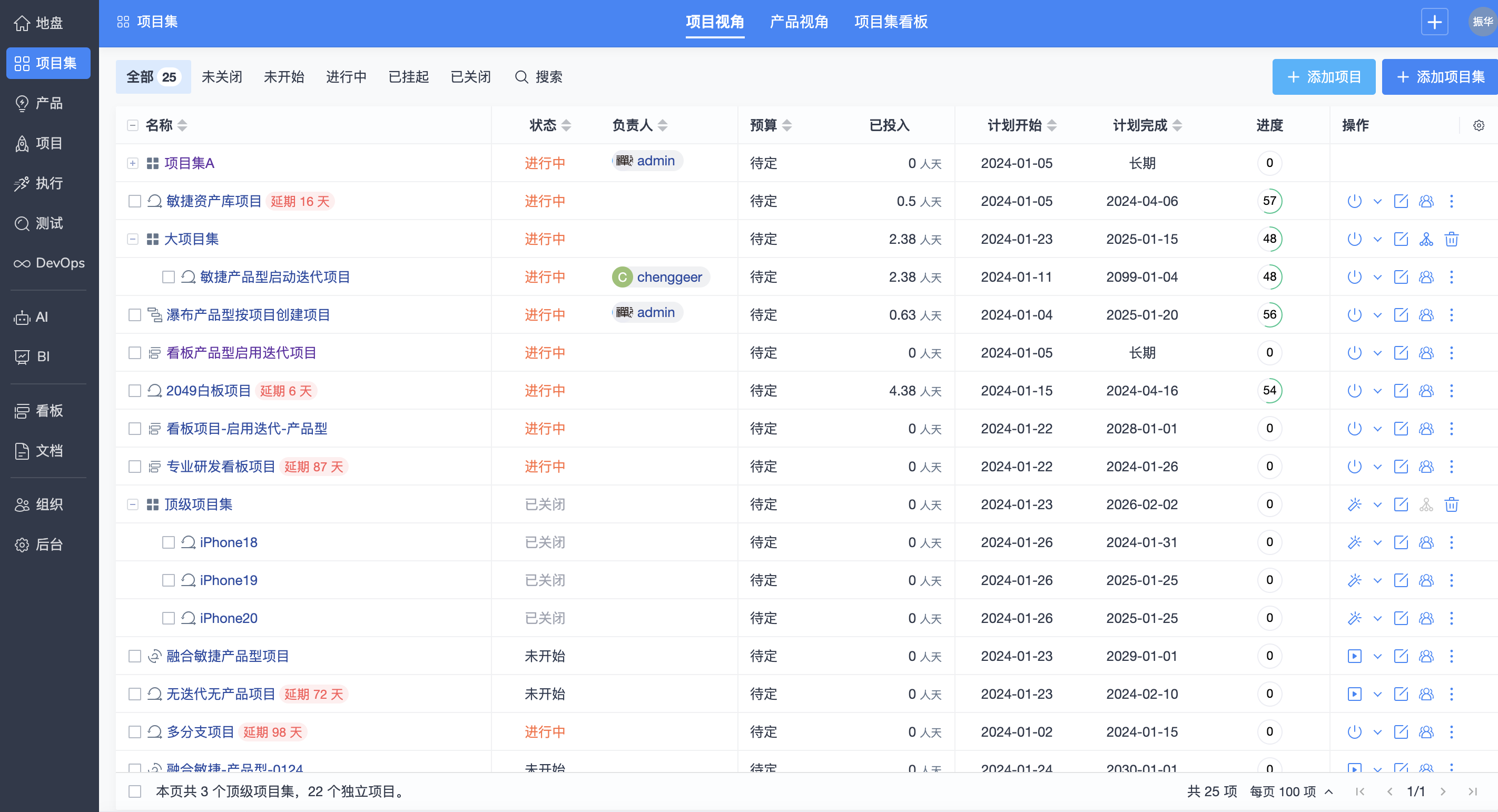Image resolution: width=1498 pixels, height=812 pixels.
Task: Expand the 项目集A tree row
Action: point(133,163)
